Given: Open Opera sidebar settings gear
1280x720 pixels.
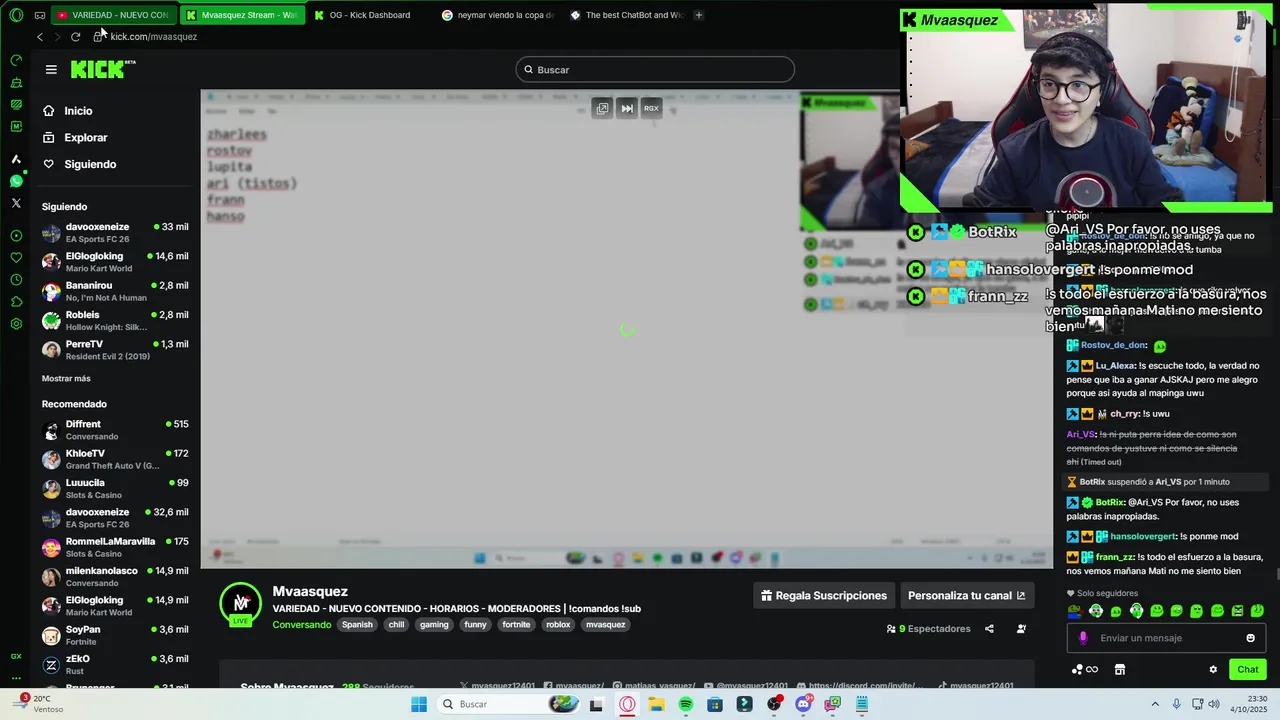Looking at the screenshot, I should point(16,324).
